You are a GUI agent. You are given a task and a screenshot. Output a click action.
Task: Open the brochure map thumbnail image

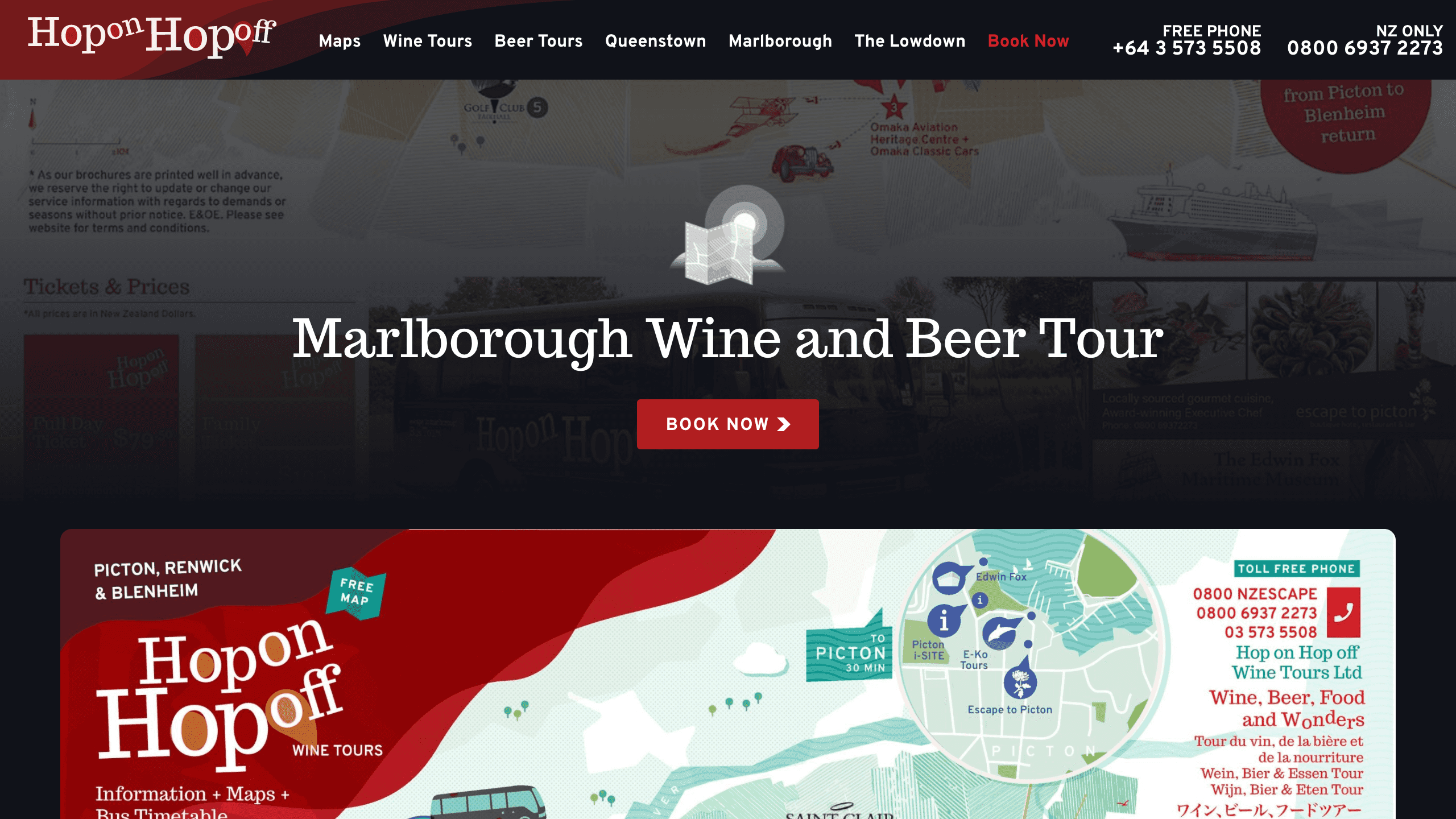click(x=728, y=674)
